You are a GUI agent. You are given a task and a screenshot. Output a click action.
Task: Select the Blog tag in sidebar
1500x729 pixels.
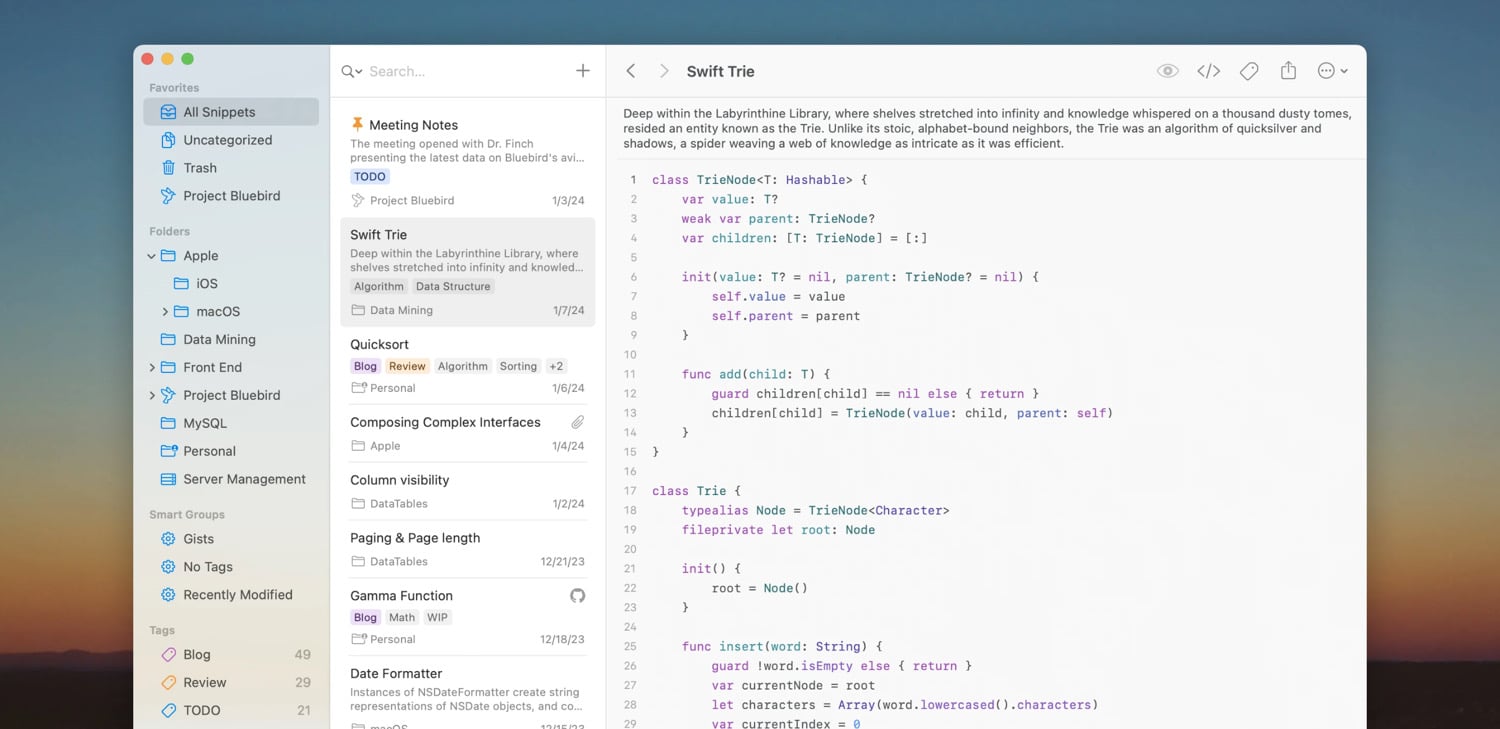197,655
